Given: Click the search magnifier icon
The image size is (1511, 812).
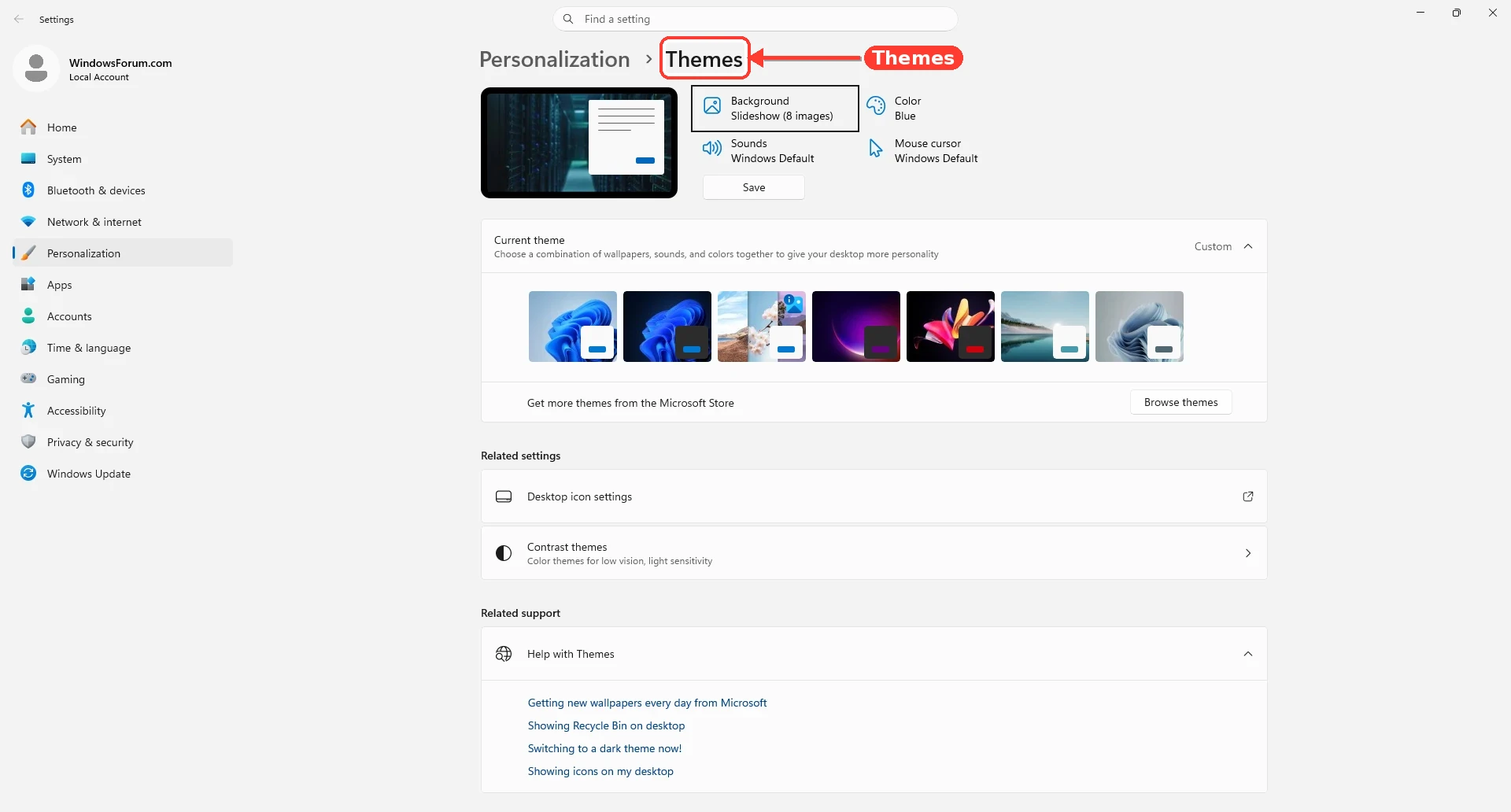Looking at the screenshot, I should [568, 19].
